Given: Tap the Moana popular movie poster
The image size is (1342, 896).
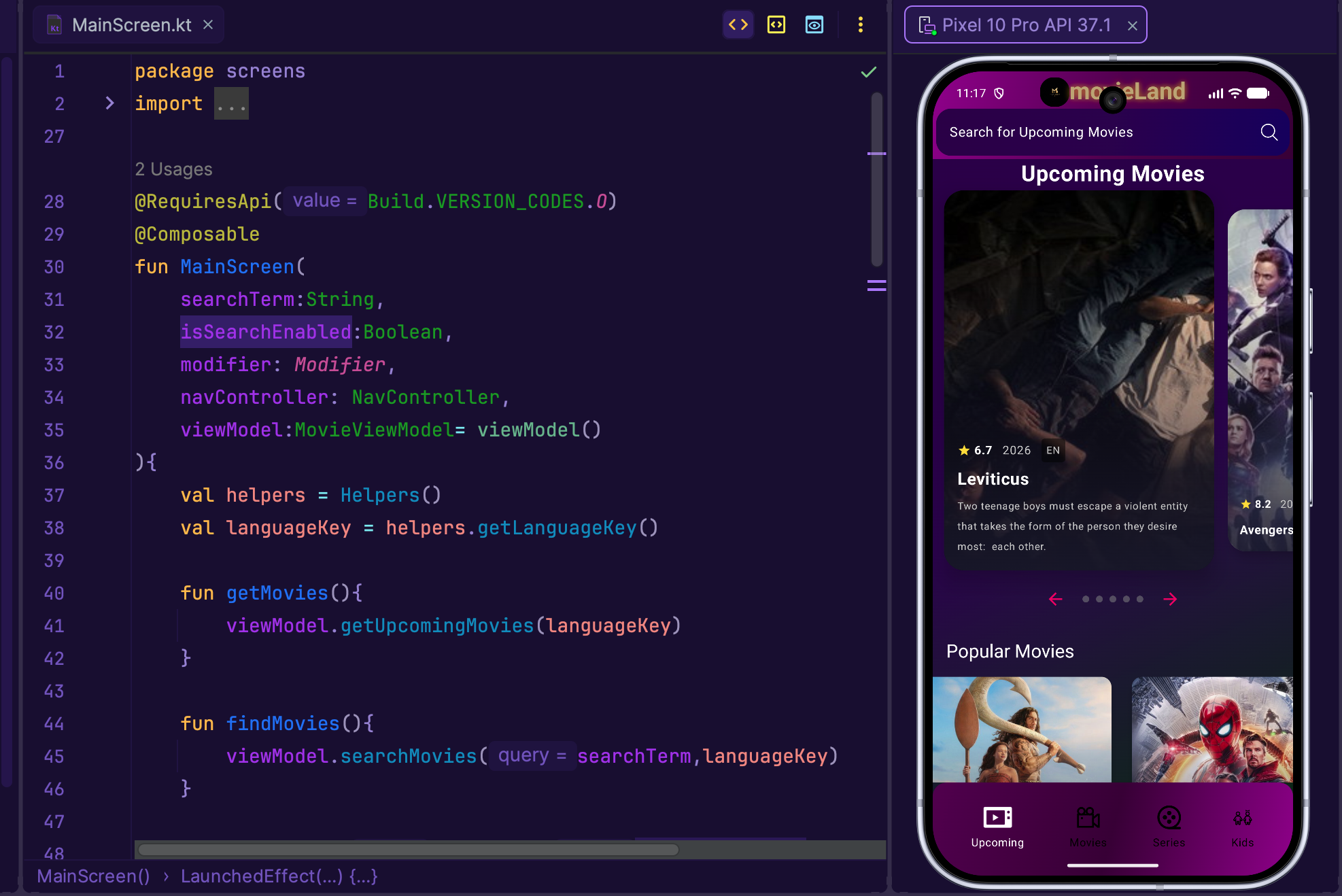Looking at the screenshot, I should point(1022,729).
